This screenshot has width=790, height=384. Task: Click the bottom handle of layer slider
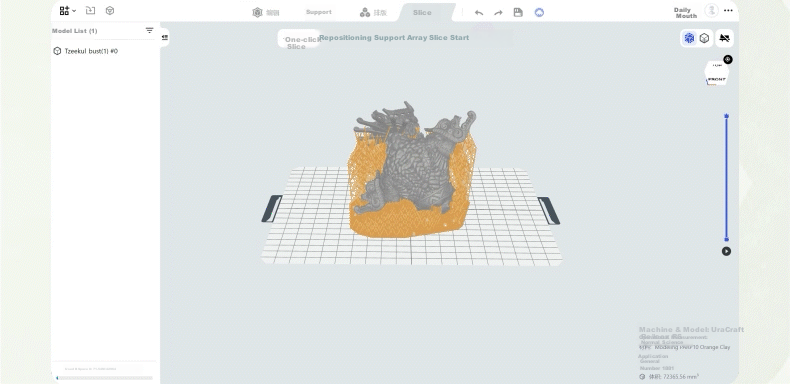pos(727,240)
